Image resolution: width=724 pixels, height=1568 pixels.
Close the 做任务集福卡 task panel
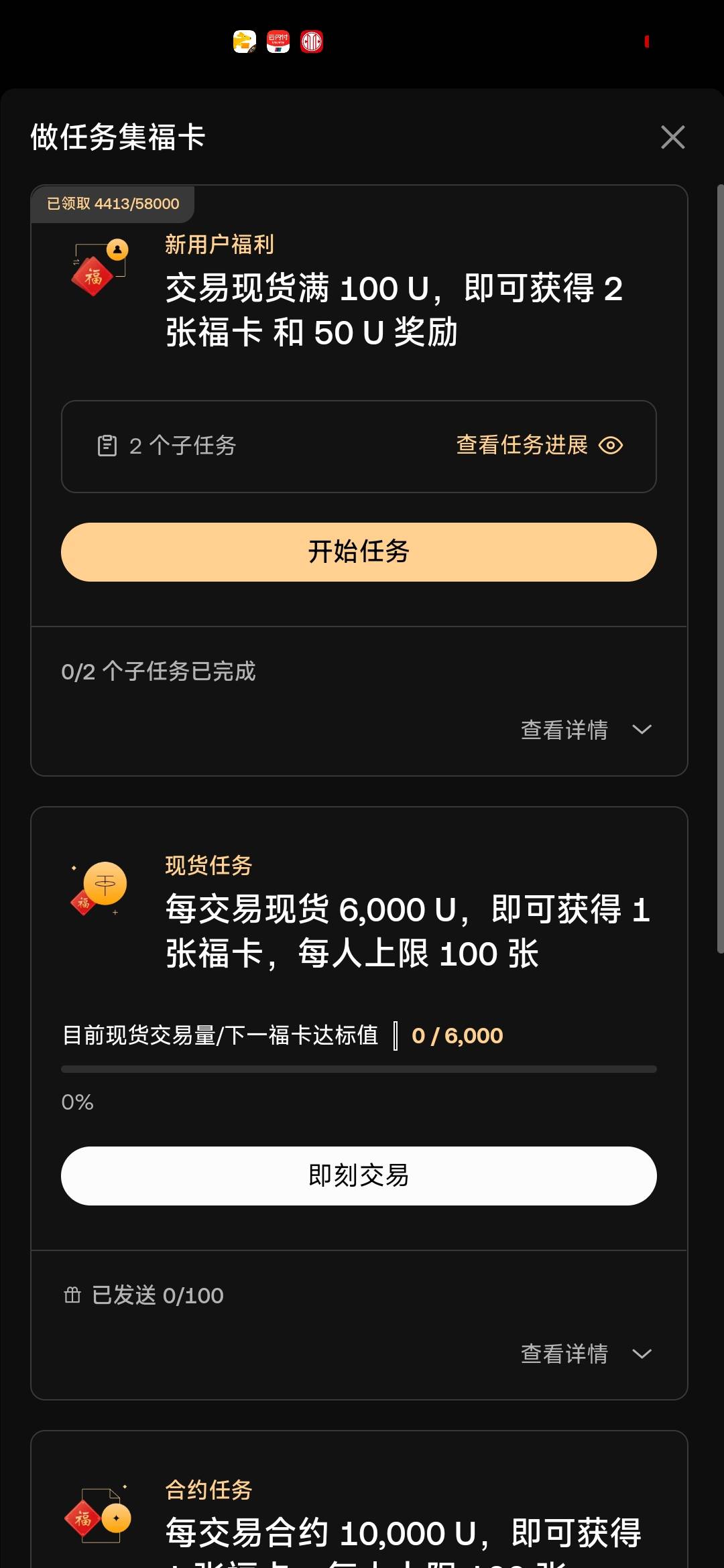pos(672,137)
